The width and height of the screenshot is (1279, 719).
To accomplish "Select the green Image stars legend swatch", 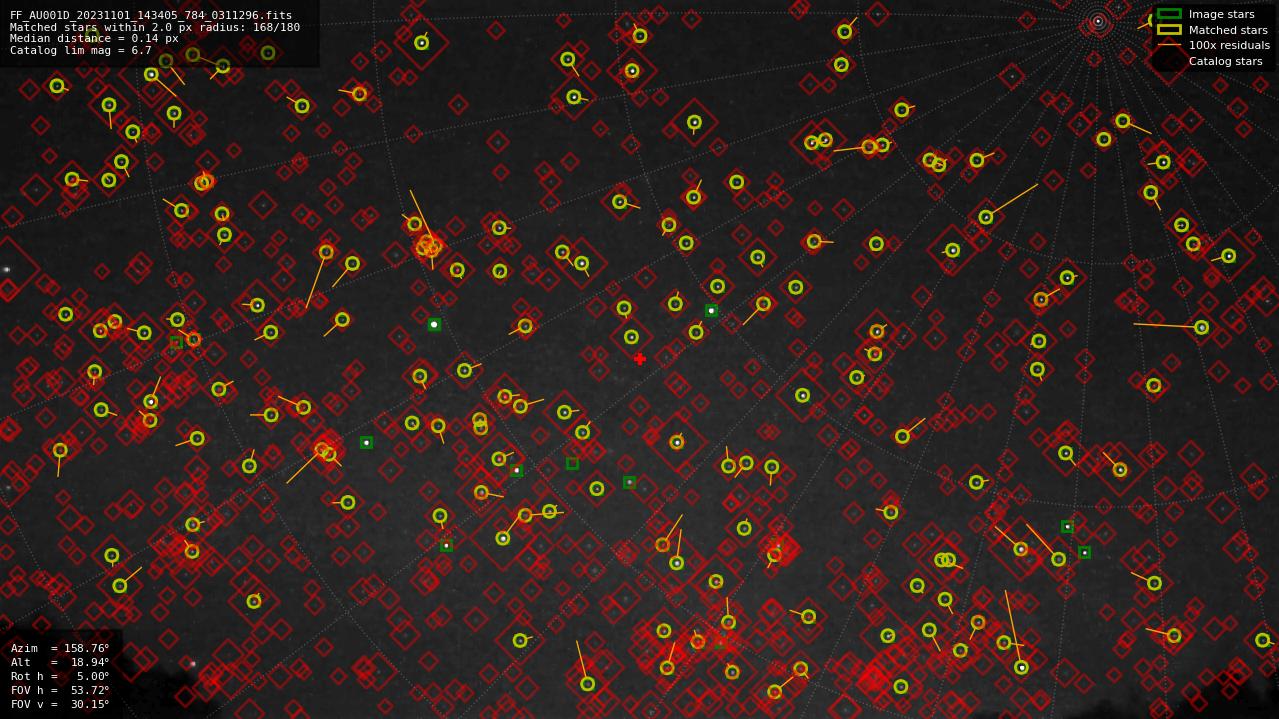I will point(1169,14).
